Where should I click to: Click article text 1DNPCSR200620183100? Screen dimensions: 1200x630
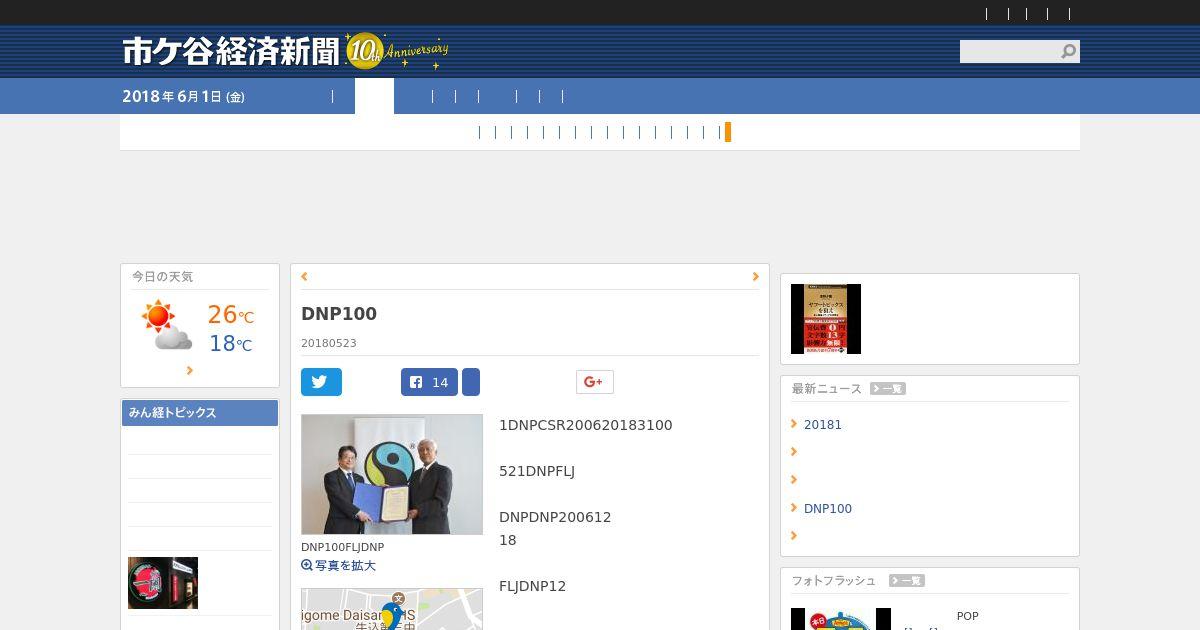click(586, 425)
